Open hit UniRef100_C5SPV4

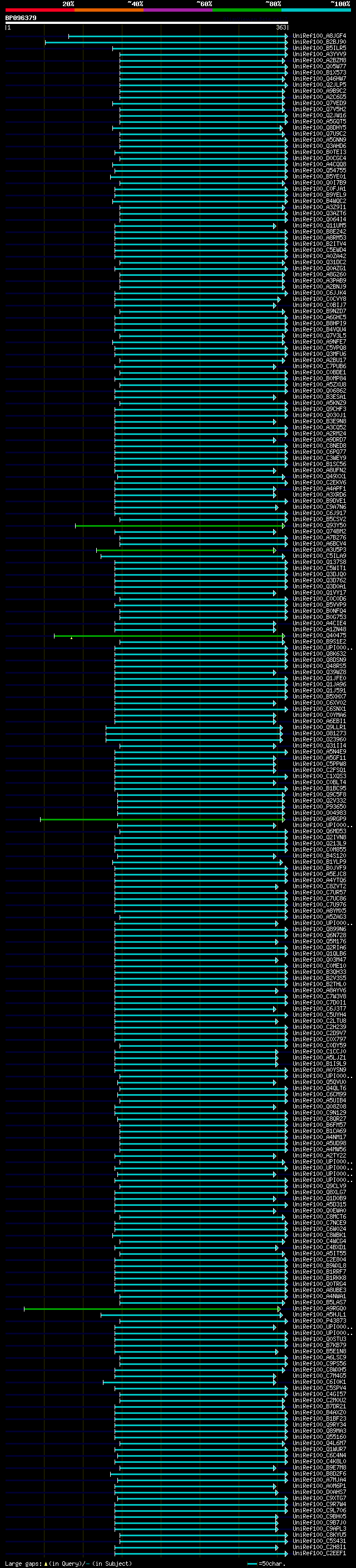point(319,1388)
